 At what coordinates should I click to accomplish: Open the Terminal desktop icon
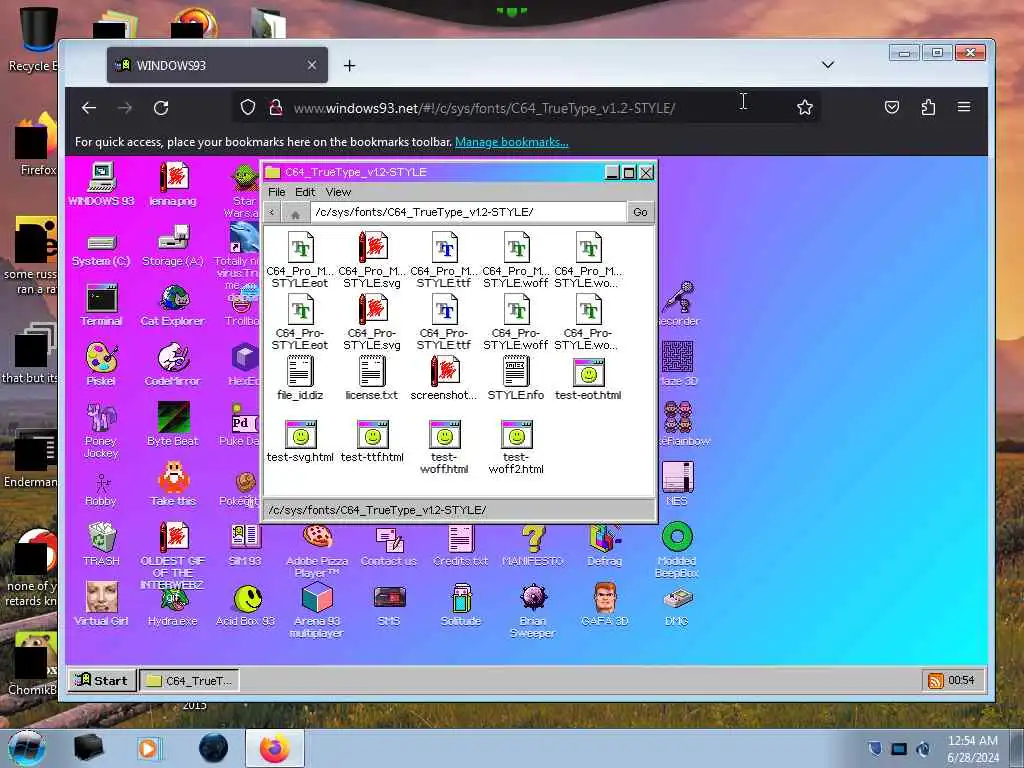(101, 305)
